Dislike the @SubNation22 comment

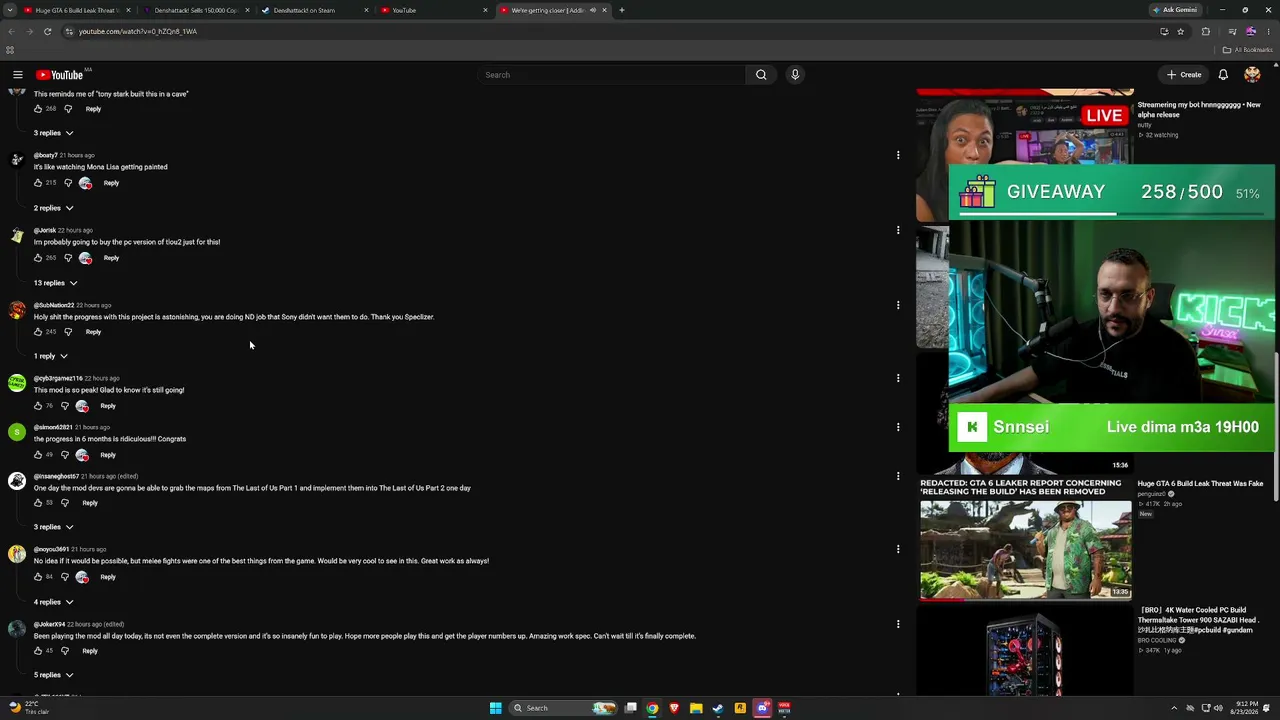pos(68,332)
